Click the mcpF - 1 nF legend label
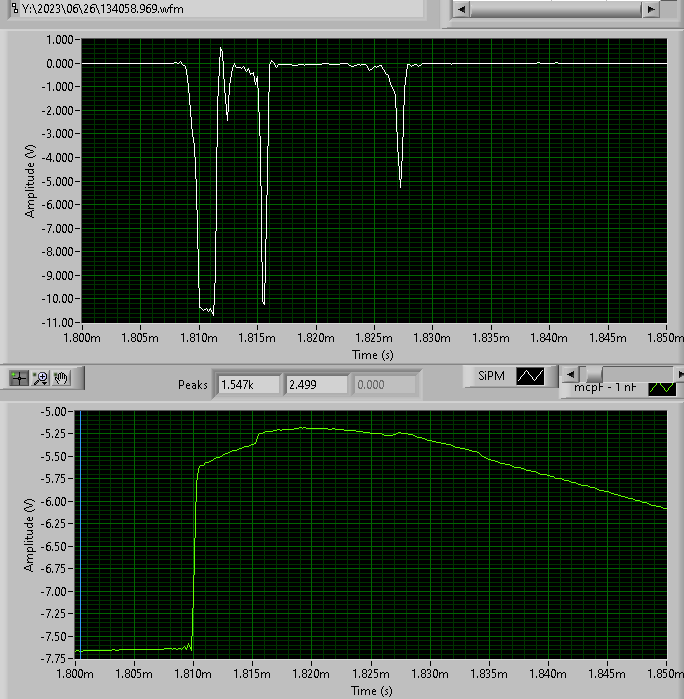Screen dimensions: 684x699 coord(605,387)
